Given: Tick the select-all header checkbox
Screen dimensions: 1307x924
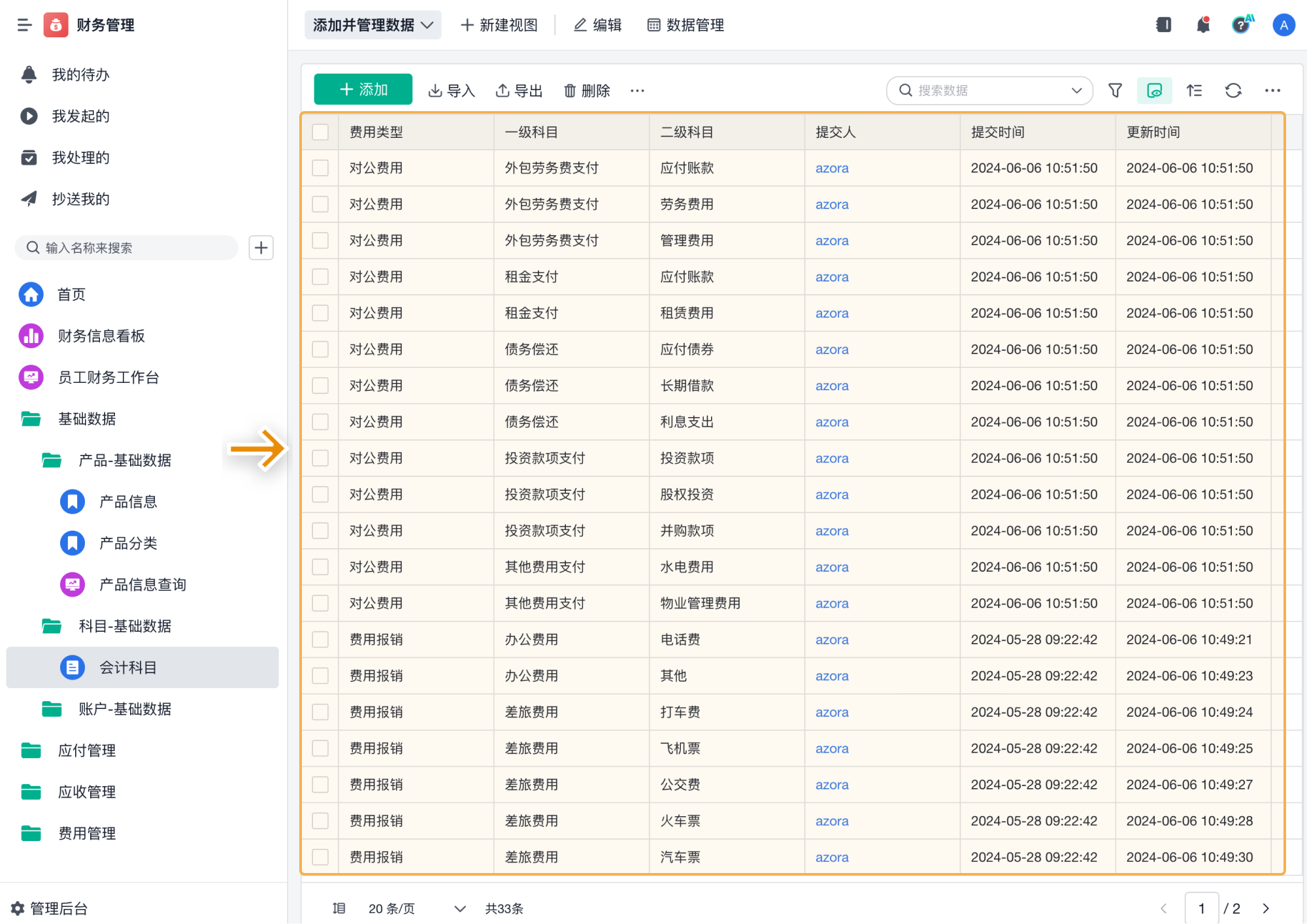Looking at the screenshot, I should point(320,132).
